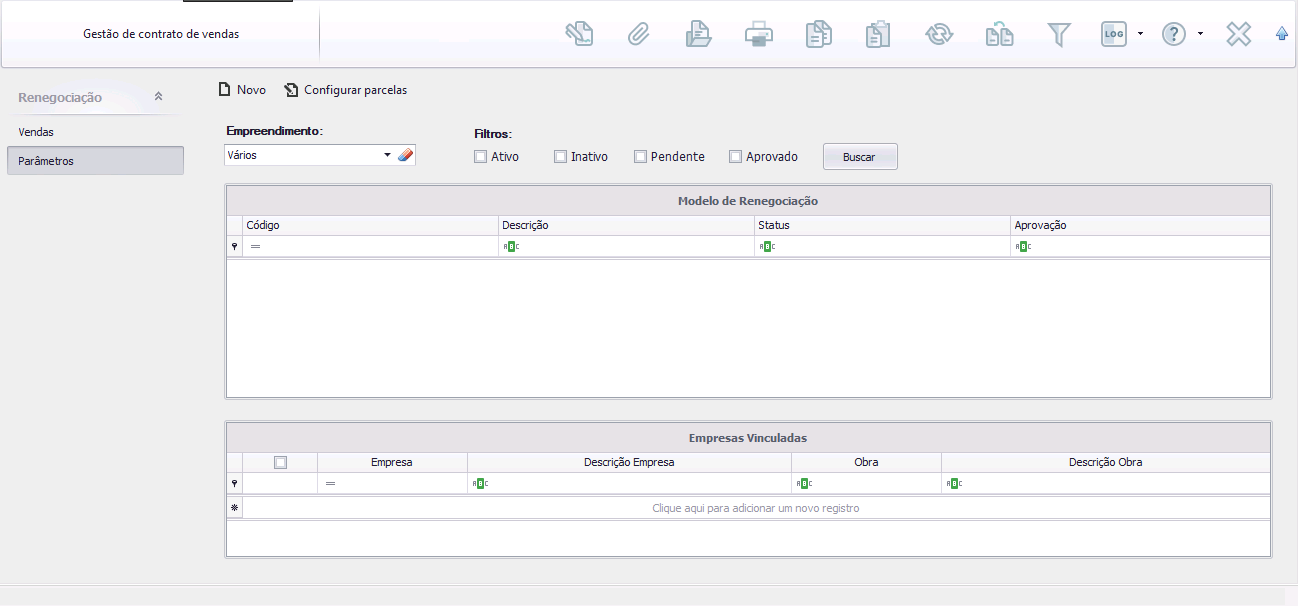Select Vendas in the sidebar
Screen dimensions: 1298x606
(x=36, y=132)
